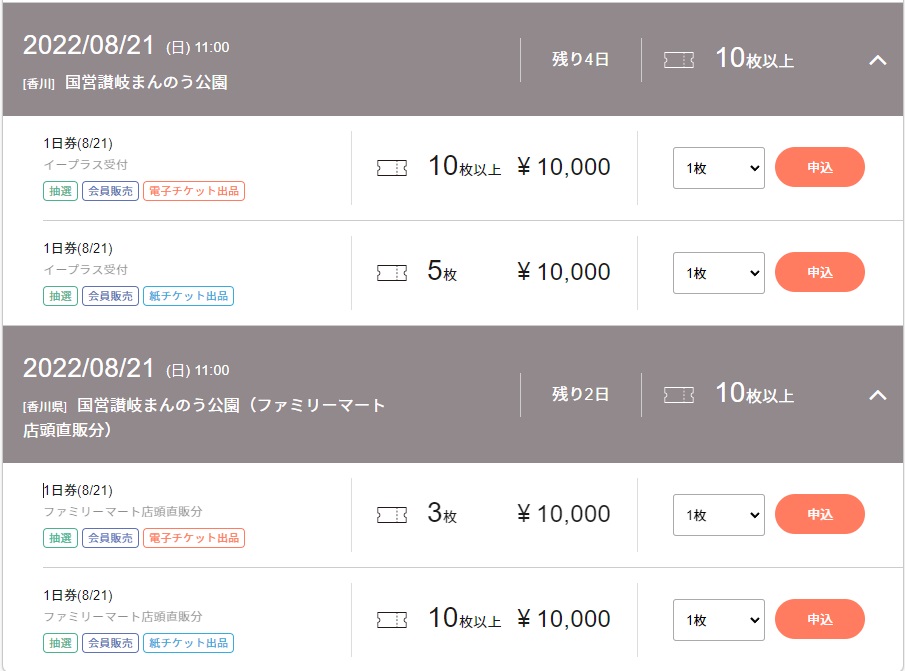The image size is (905, 671).
Task: Click ticket icon beside 5枚 listing
Action: [392, 273]
